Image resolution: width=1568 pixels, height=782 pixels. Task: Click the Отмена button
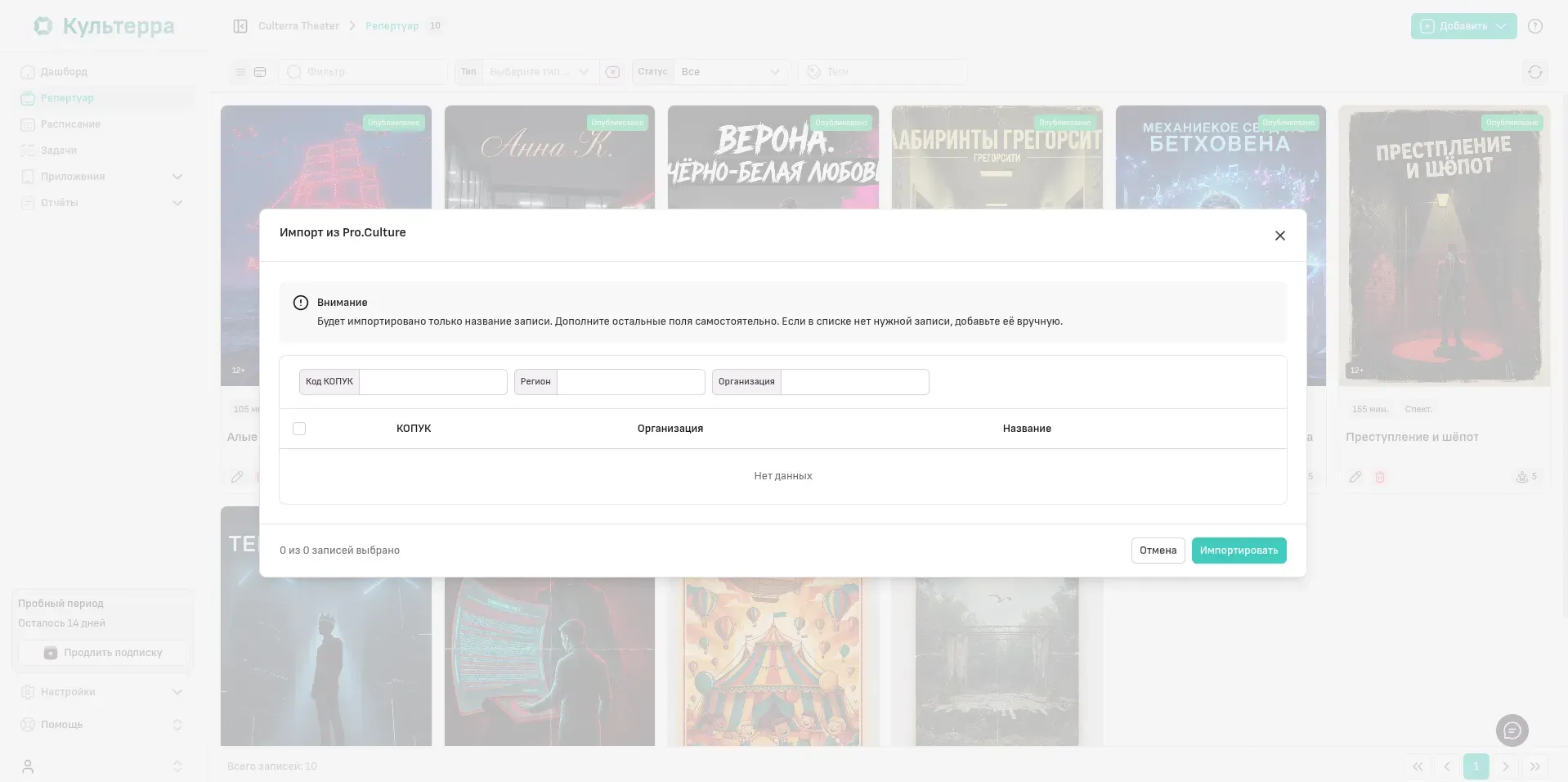coord(1158,551)
